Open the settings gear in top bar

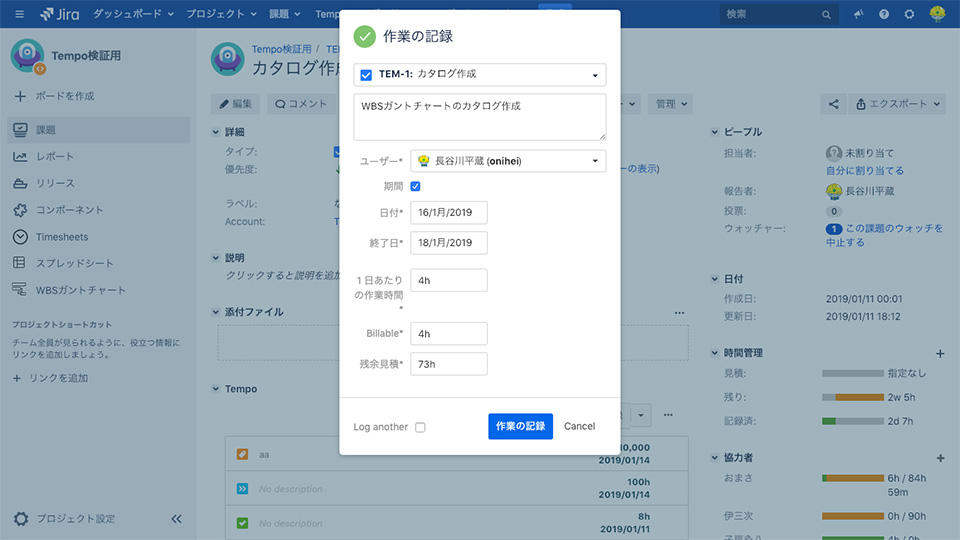tap(909, 14)
